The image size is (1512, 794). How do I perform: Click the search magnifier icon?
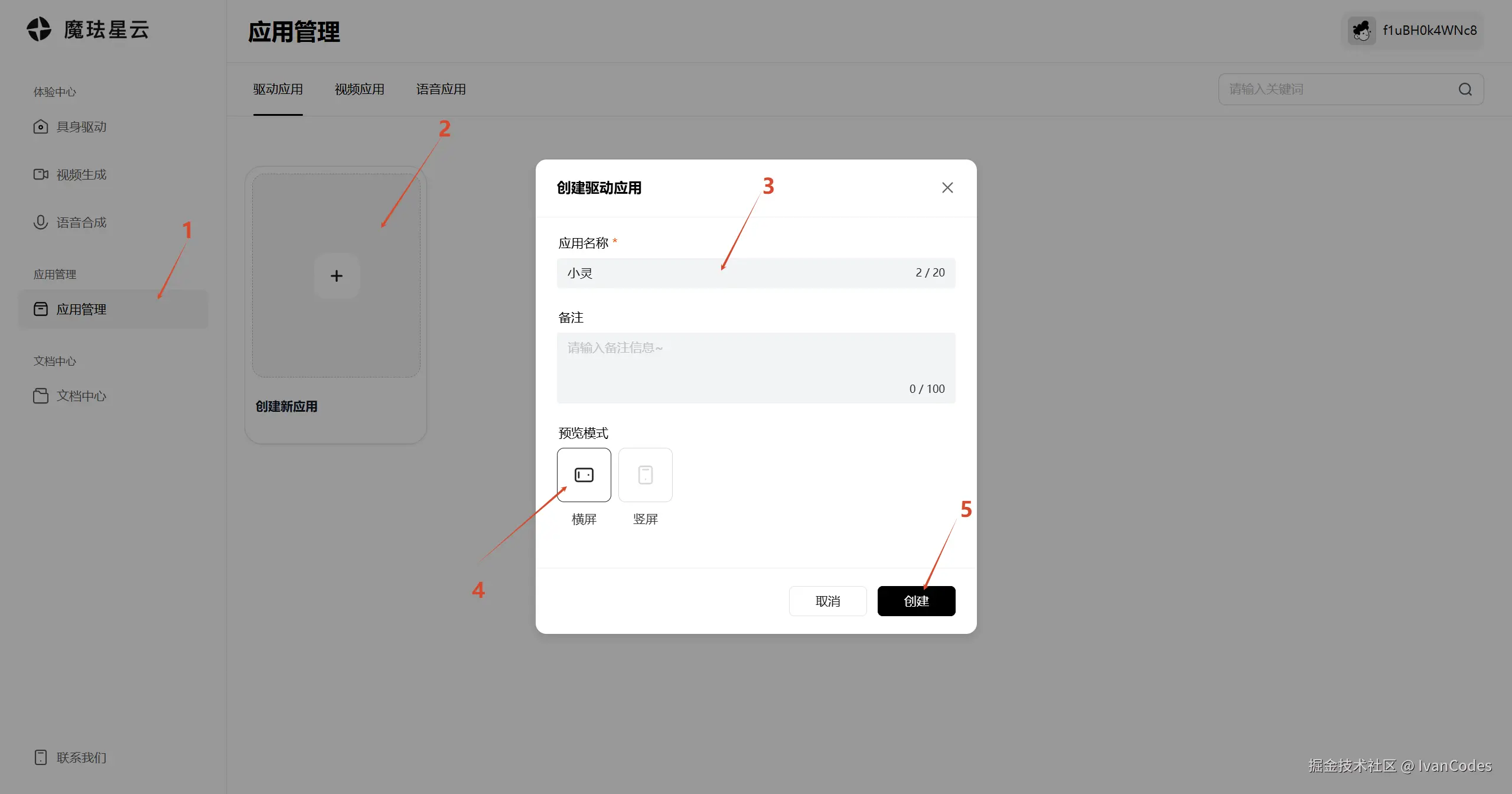click(x=1465, y=89)
